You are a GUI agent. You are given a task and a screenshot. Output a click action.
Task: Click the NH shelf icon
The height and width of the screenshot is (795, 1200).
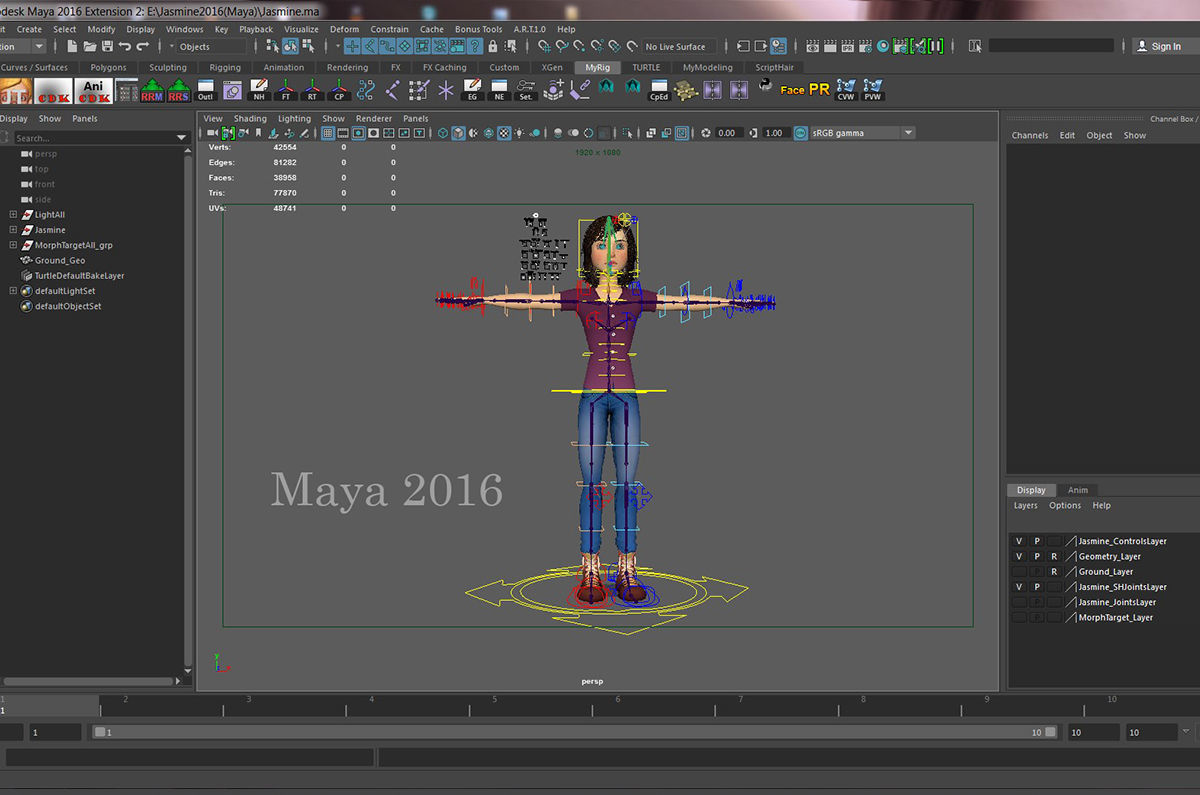[x=259, y=91]
